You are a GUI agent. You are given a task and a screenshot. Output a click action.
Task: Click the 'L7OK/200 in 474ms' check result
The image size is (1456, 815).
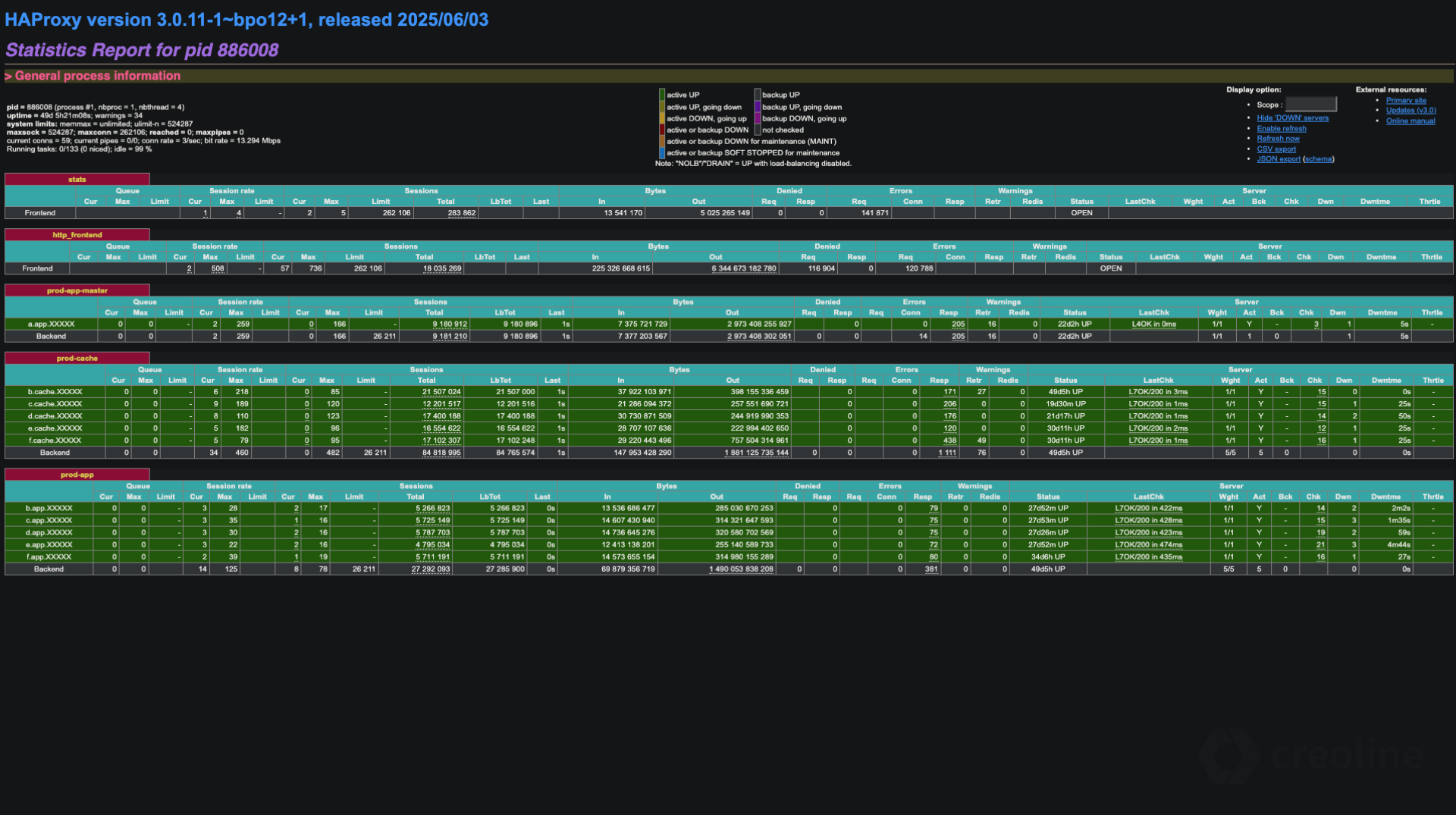(x=1148, y=545)
